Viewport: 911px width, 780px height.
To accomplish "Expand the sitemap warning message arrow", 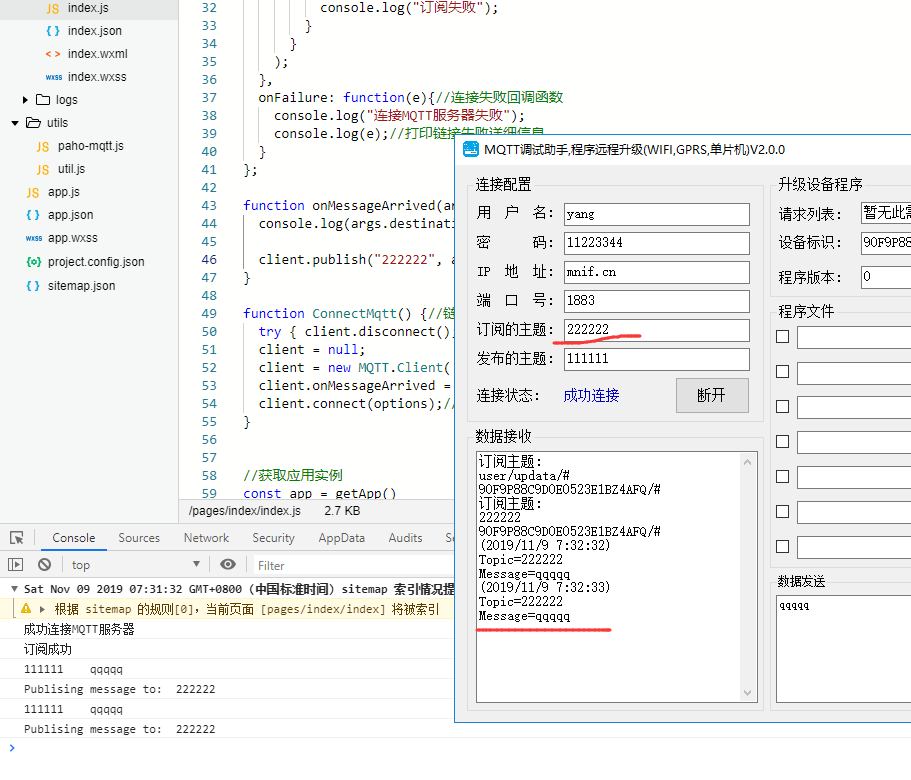I will click(42, 609).
